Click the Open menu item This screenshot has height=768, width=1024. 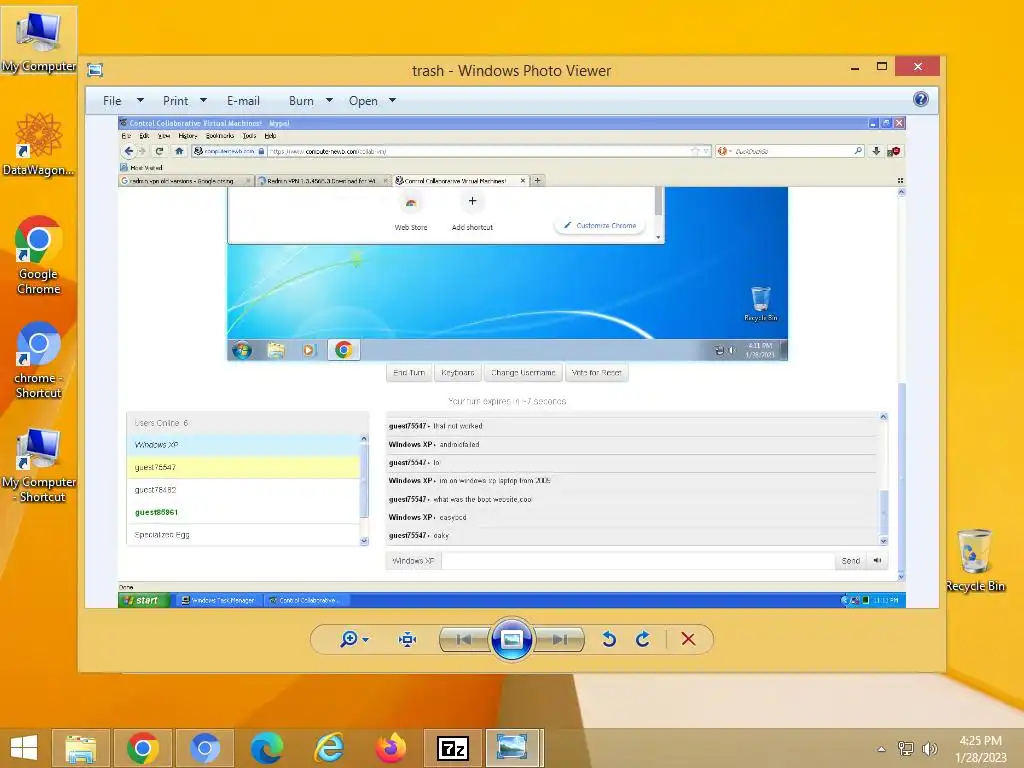(x=363, y=101)
